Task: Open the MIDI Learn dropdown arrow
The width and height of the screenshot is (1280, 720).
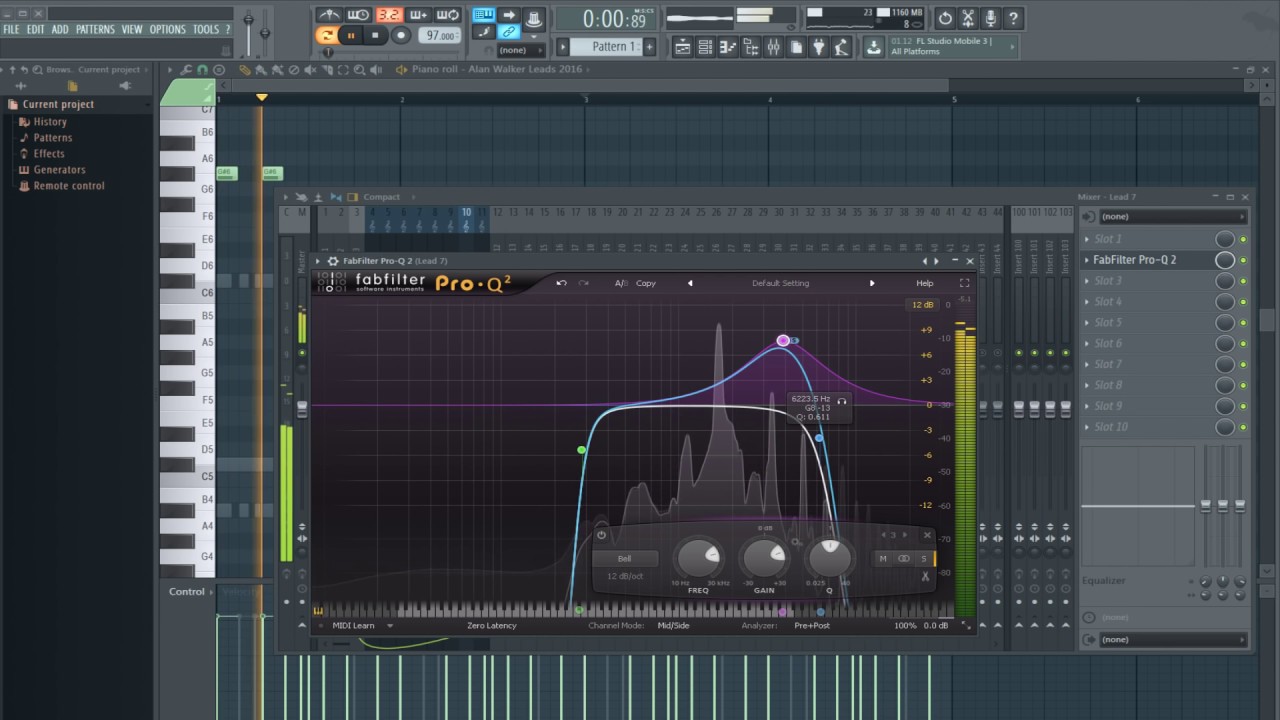Action: click(x=390, y=626)
